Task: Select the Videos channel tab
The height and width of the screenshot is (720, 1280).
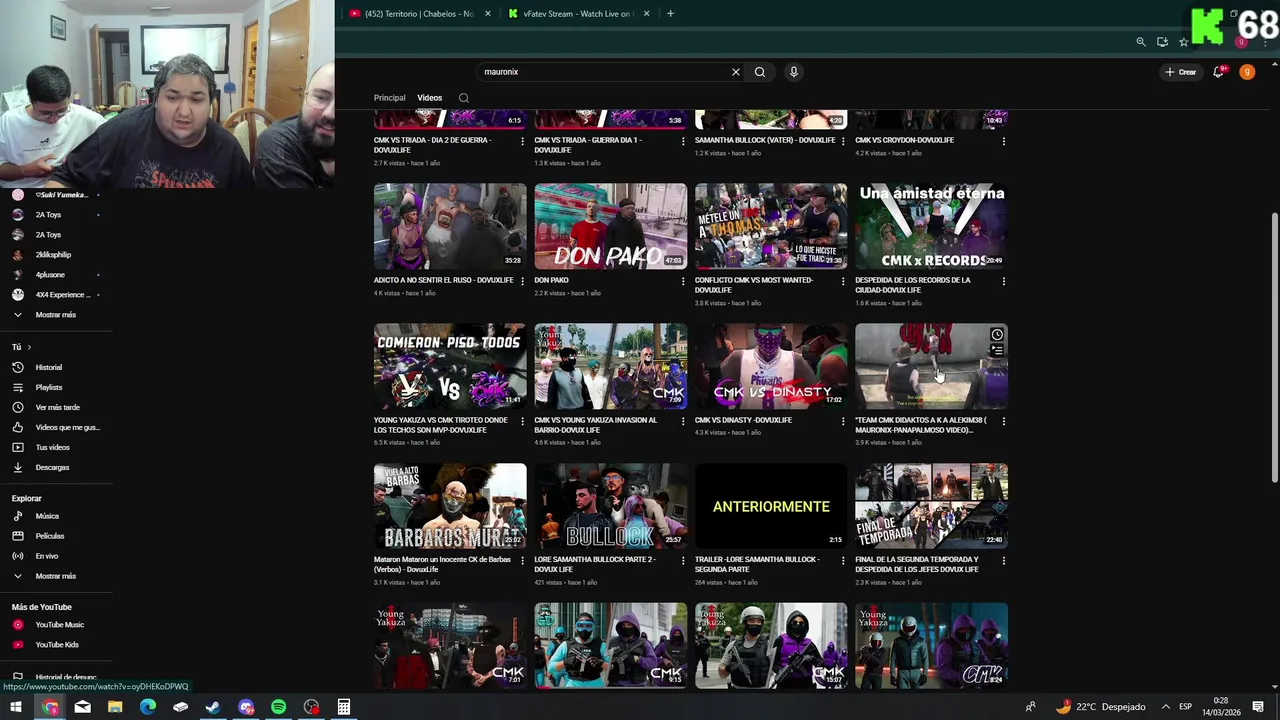Action: point(430,98)
